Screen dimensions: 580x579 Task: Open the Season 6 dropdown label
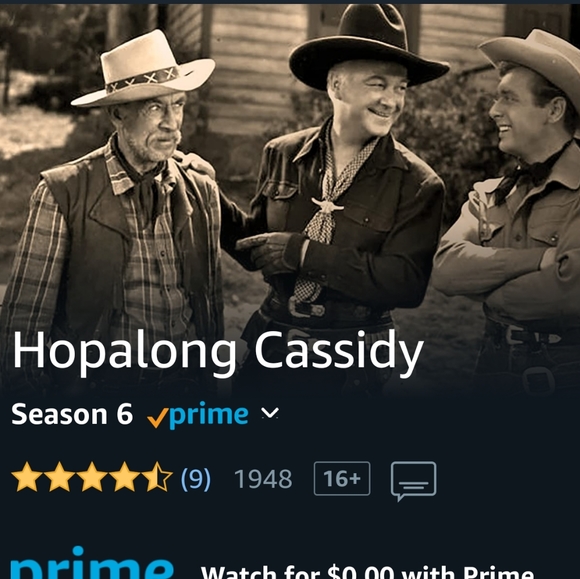72,414
